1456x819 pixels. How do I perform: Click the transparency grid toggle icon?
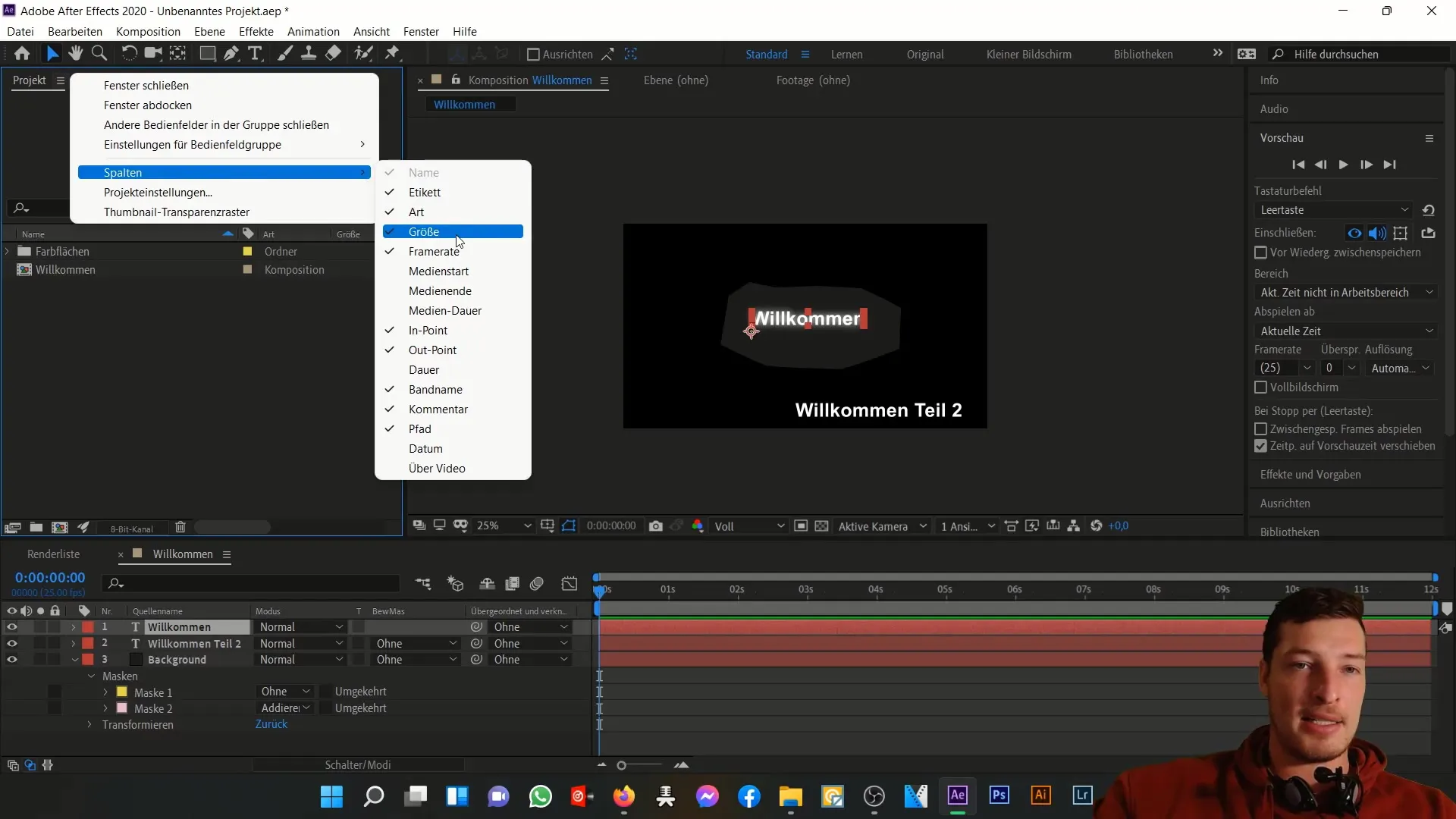click(821, 526)
